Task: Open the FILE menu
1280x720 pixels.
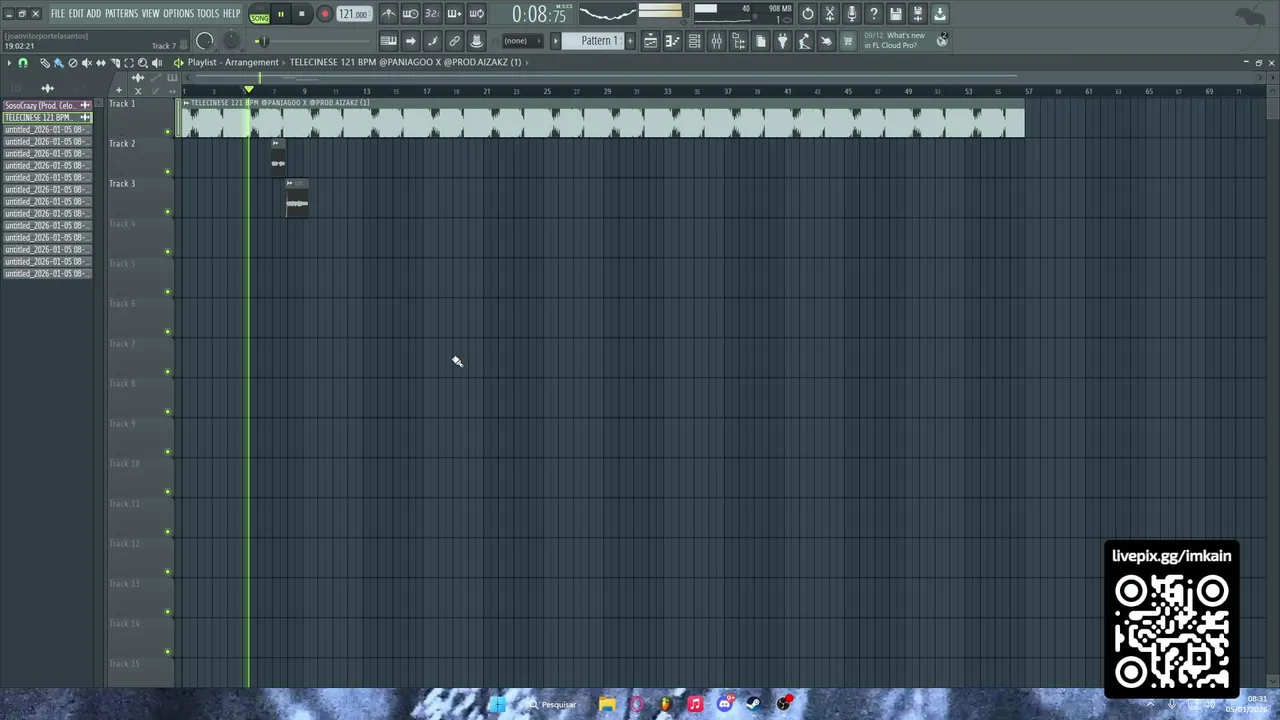Action: click(x=58, y=13)
